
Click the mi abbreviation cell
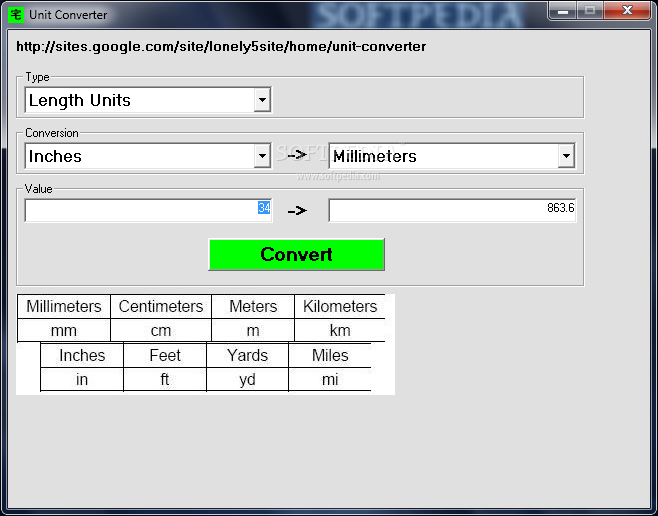[330, 380]
